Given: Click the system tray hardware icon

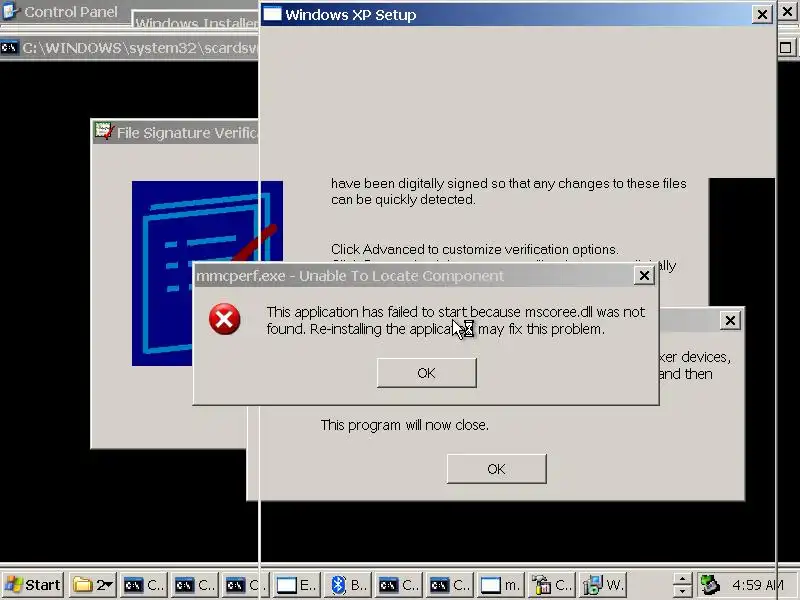Looking at the screenshot, I should 710,585.
